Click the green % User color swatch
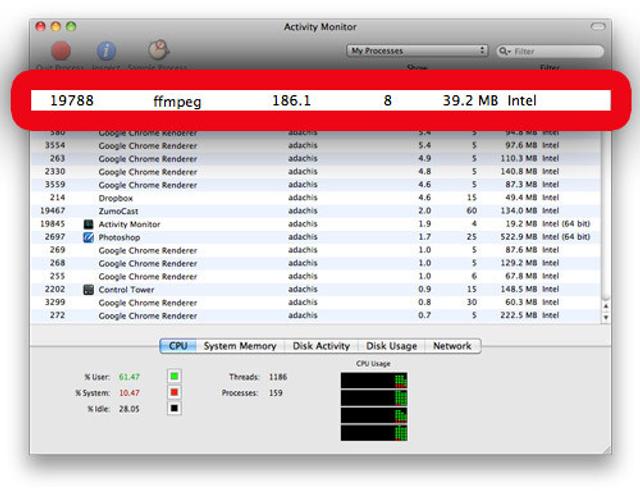The image size is (640, 494). point(174,376)
